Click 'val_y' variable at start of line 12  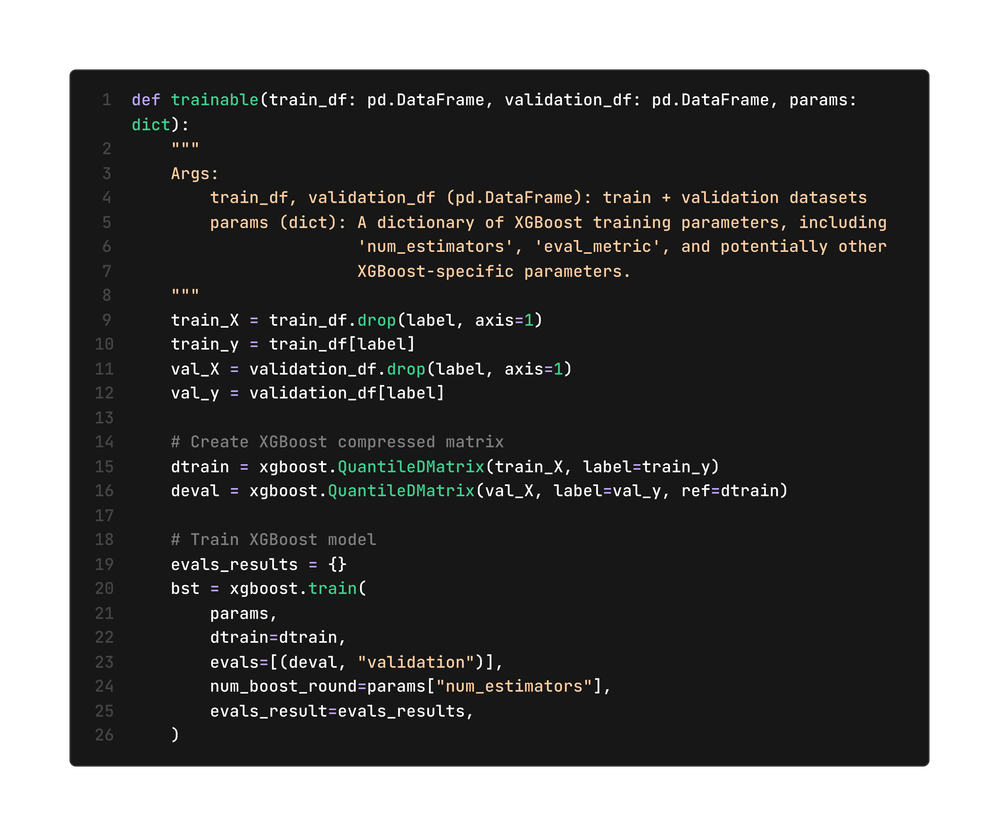coord(195,393)
